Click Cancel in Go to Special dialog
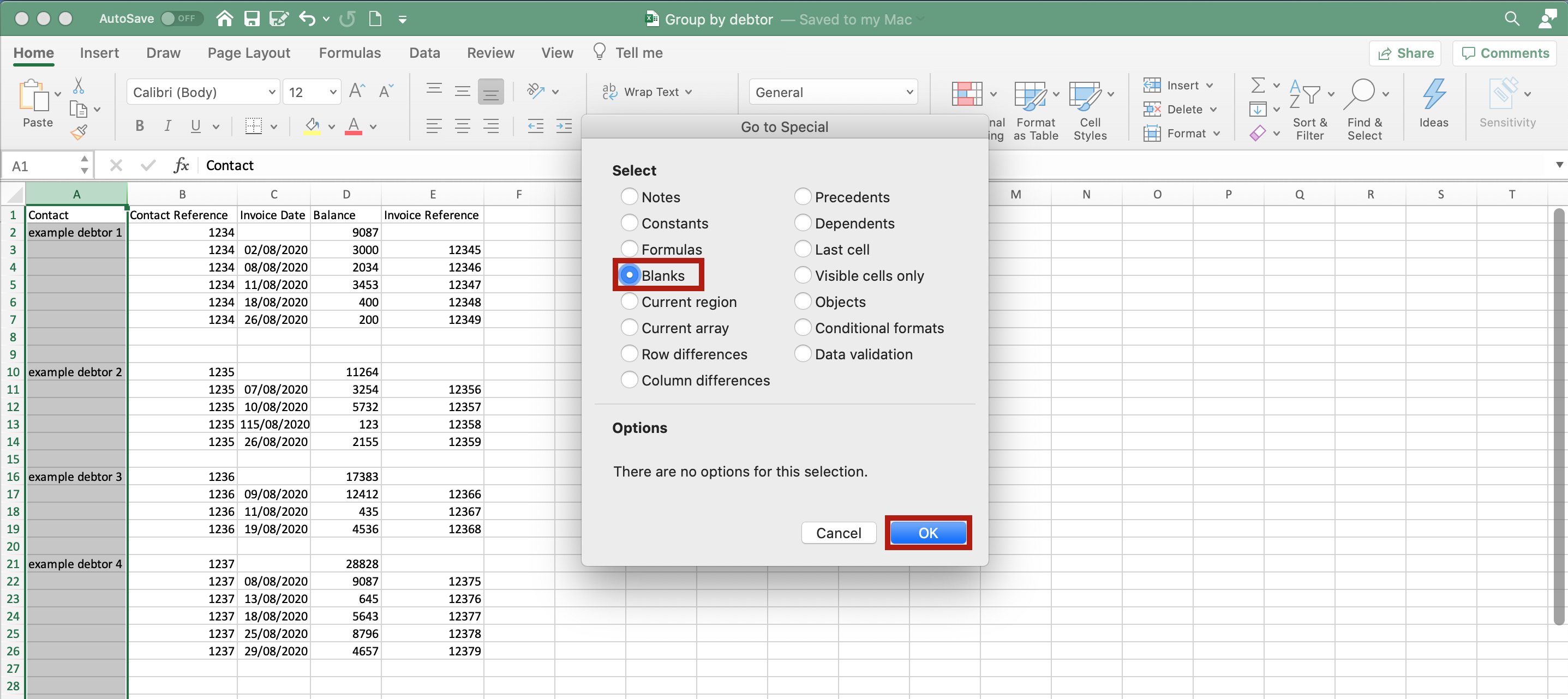 tap(838, 532)
